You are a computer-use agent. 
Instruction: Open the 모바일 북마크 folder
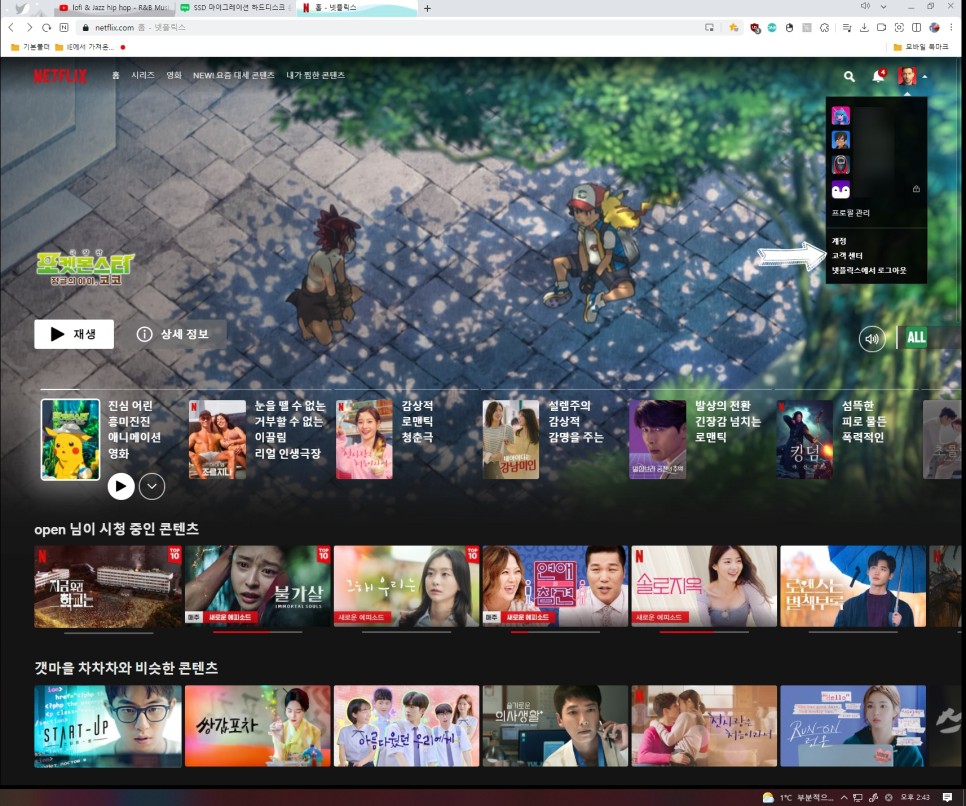pos(922,47)
